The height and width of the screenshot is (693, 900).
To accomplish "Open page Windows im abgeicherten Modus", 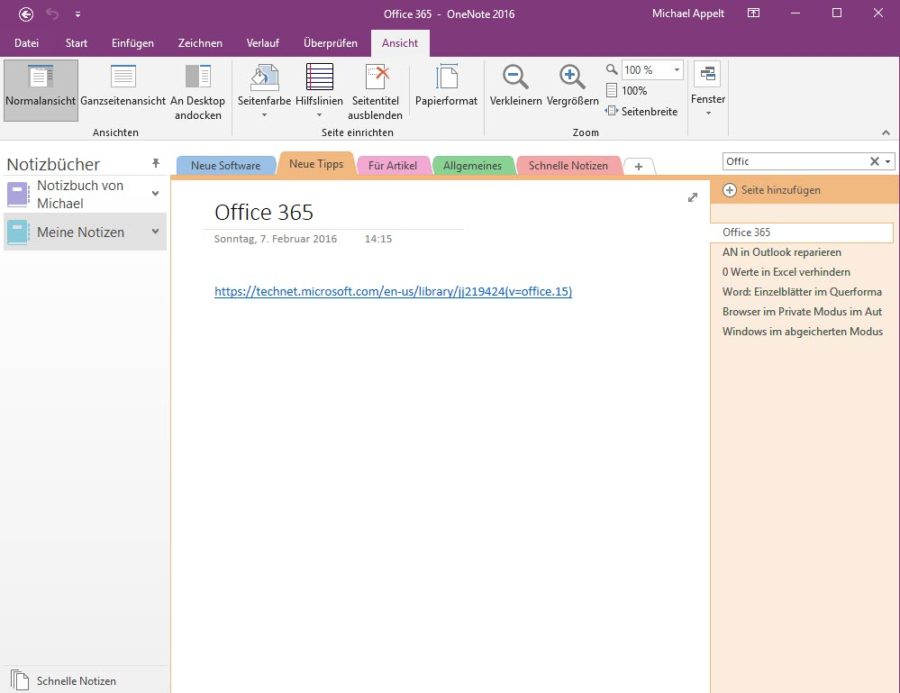I will click(802, 331).
